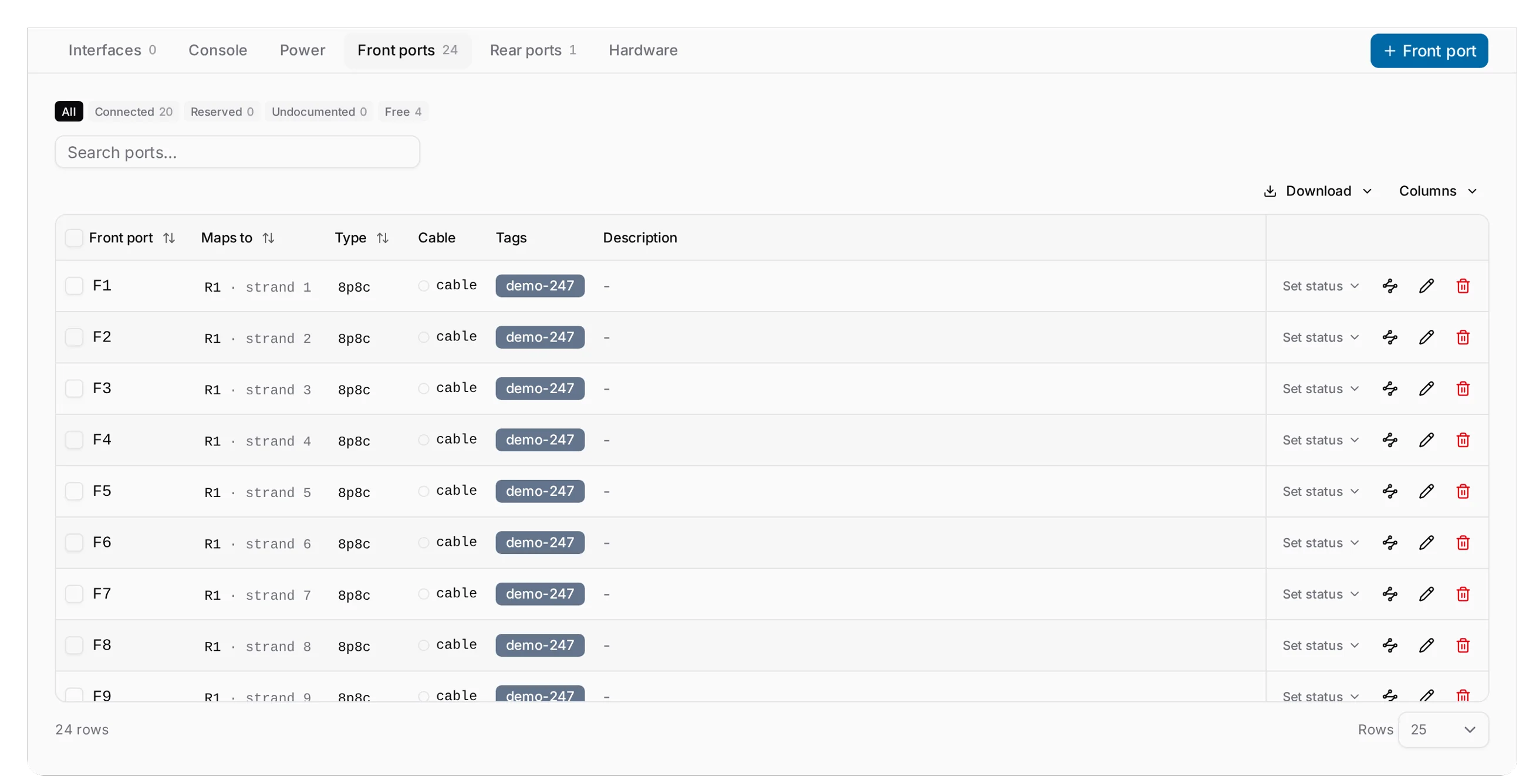The height and width of the screenshot is (784, 1526).
Task: Click the pencil edit icon for F6
Action: [1426, 542]
